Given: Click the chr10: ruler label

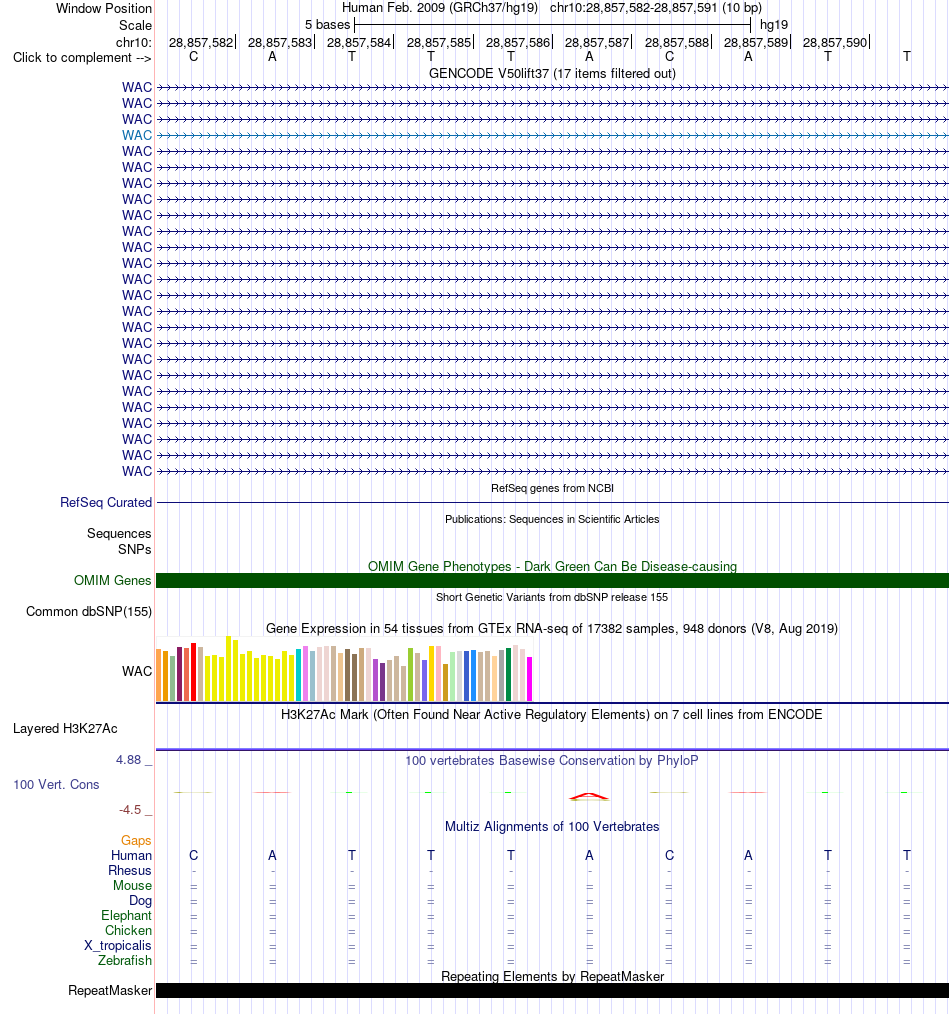Looking at the screenshot, I should click(134, 43).
